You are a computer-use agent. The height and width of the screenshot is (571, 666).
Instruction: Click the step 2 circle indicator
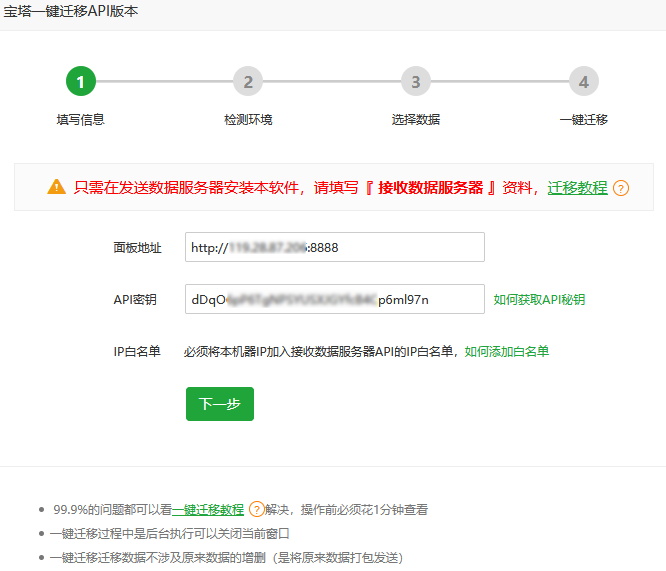(248, 82)
